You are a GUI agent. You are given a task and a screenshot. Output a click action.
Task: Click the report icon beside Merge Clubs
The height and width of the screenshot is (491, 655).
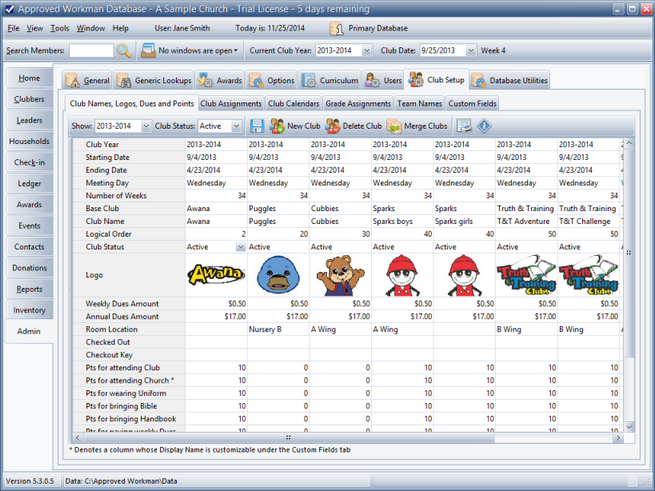pos(463,126)
